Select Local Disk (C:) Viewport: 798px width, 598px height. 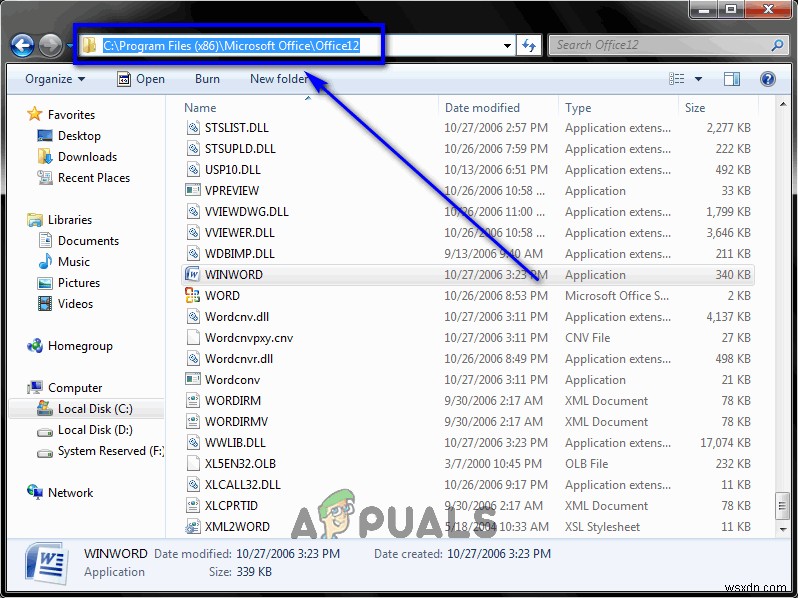click(95, 409)
